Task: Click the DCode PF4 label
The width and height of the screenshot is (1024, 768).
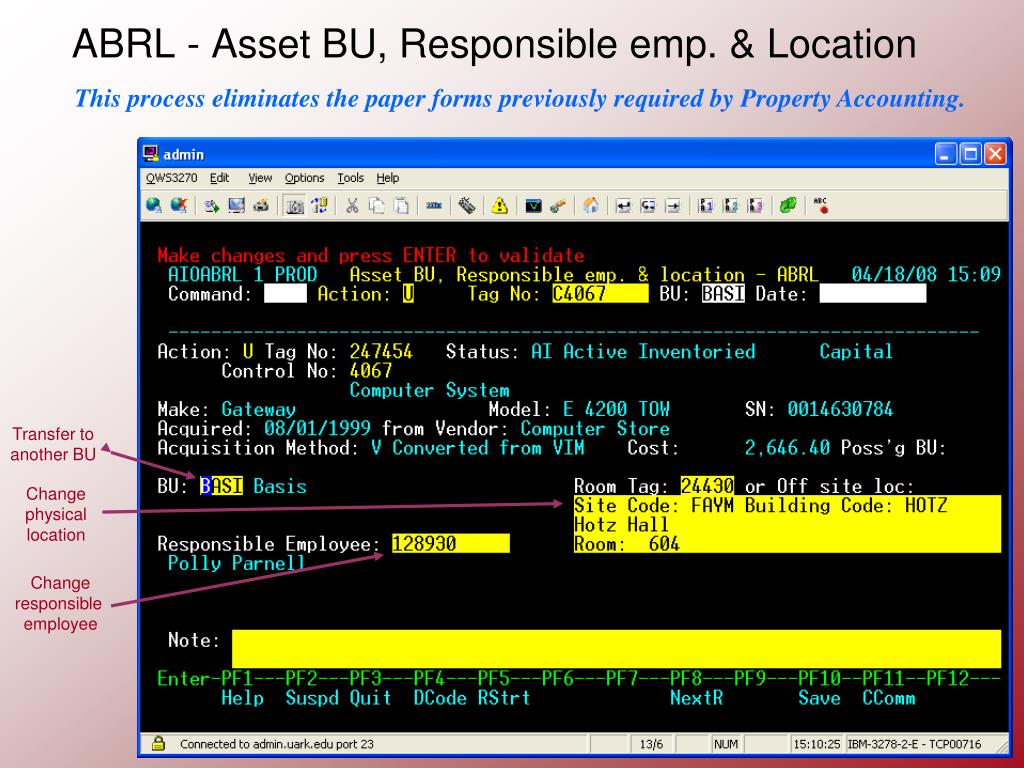Action: [440, 697]
